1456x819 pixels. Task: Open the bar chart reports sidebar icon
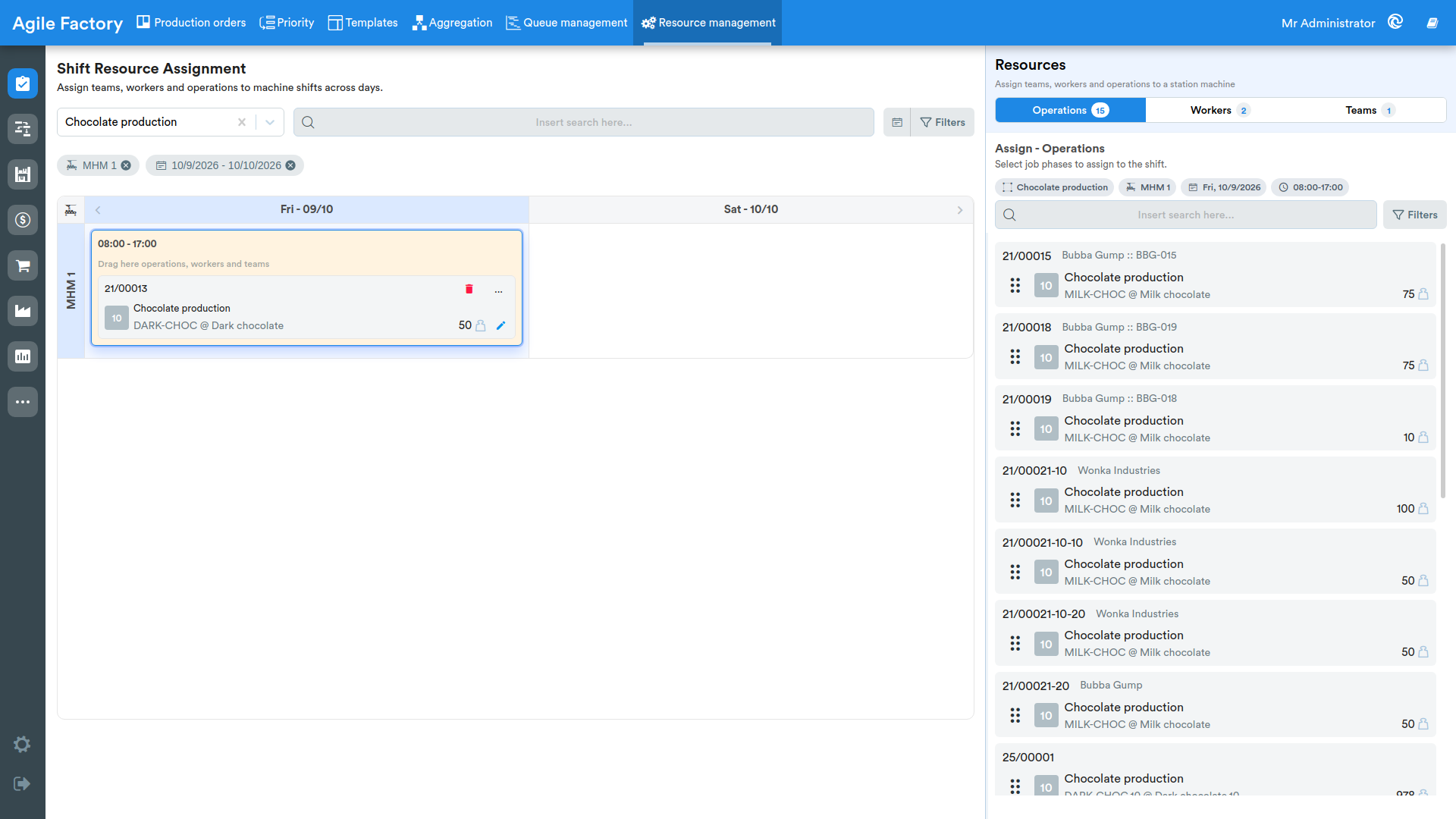pyautogui.click(x=23, y=356)
